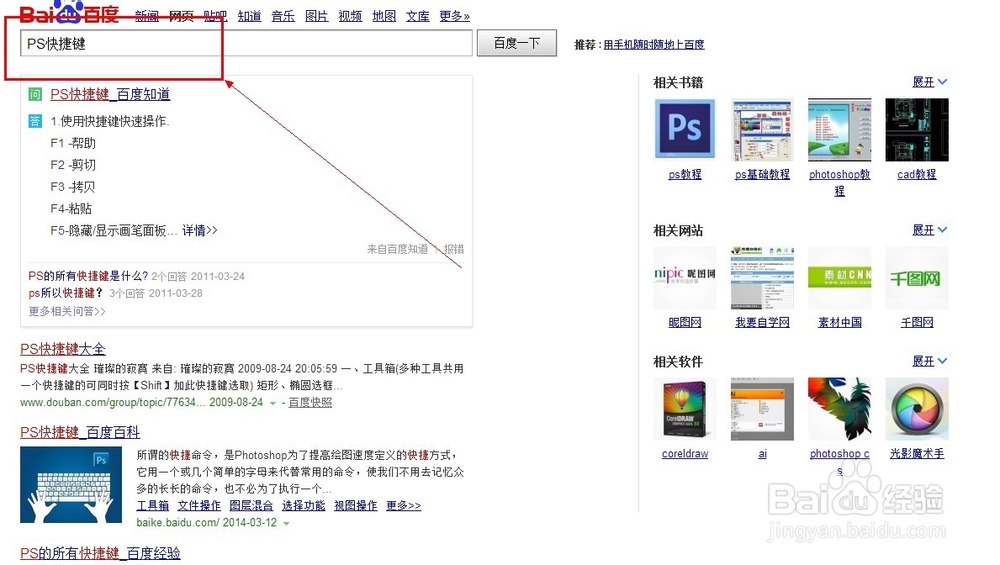Expand the 相关软件 section

[x=930, y=362]
